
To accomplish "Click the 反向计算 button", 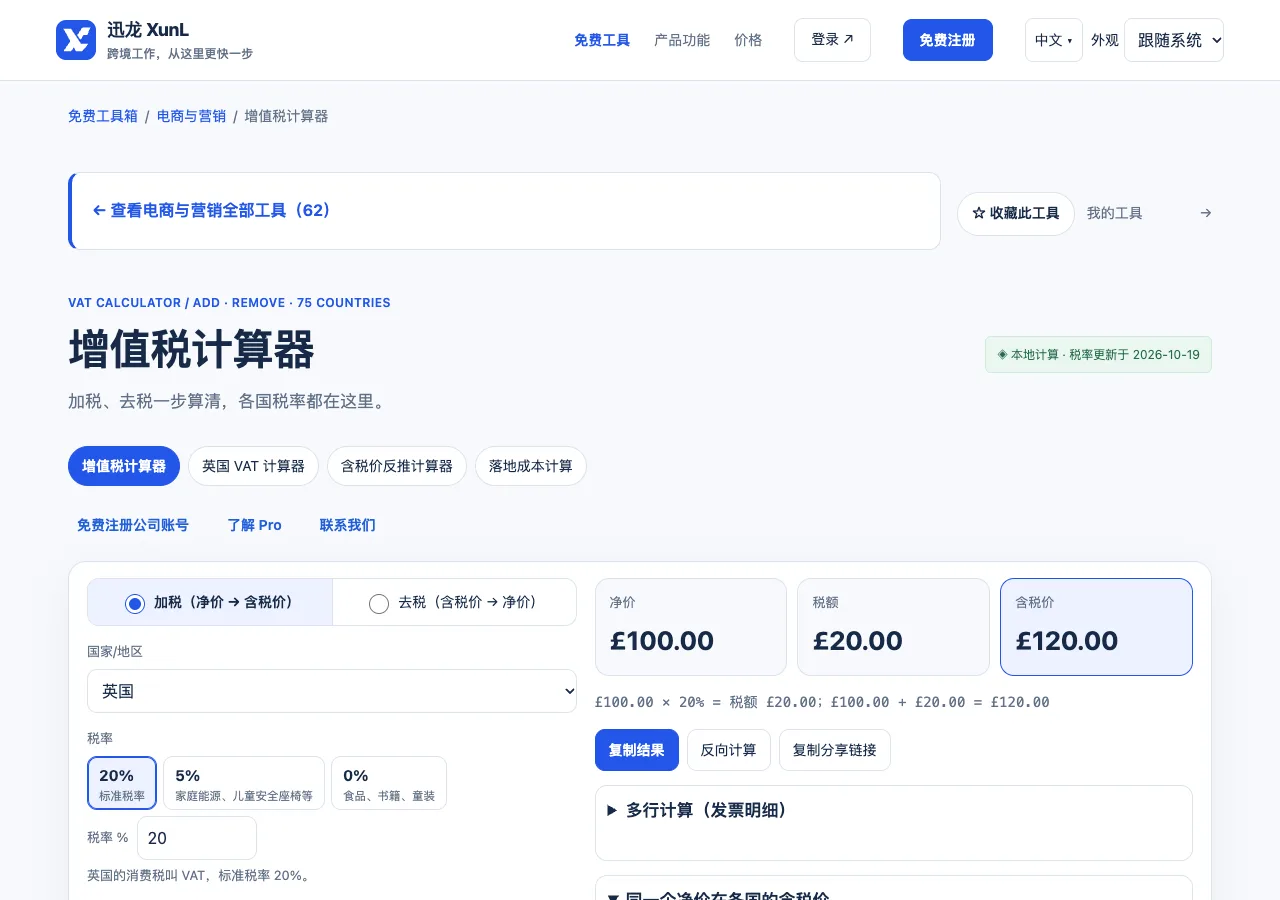I will 729,750.
